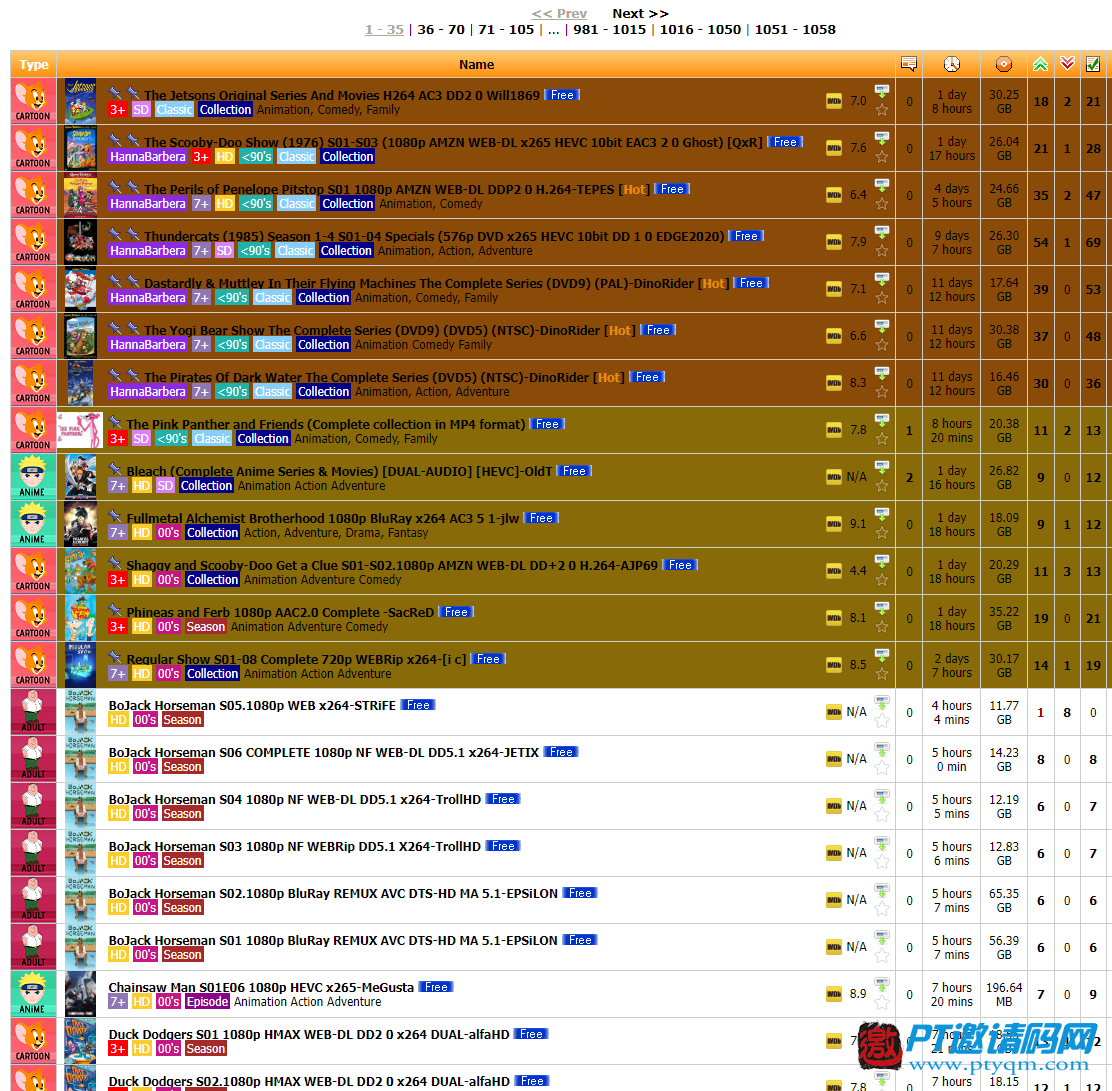
Task: Click the 65.35 GB size value
Action: coord(1003,900)
